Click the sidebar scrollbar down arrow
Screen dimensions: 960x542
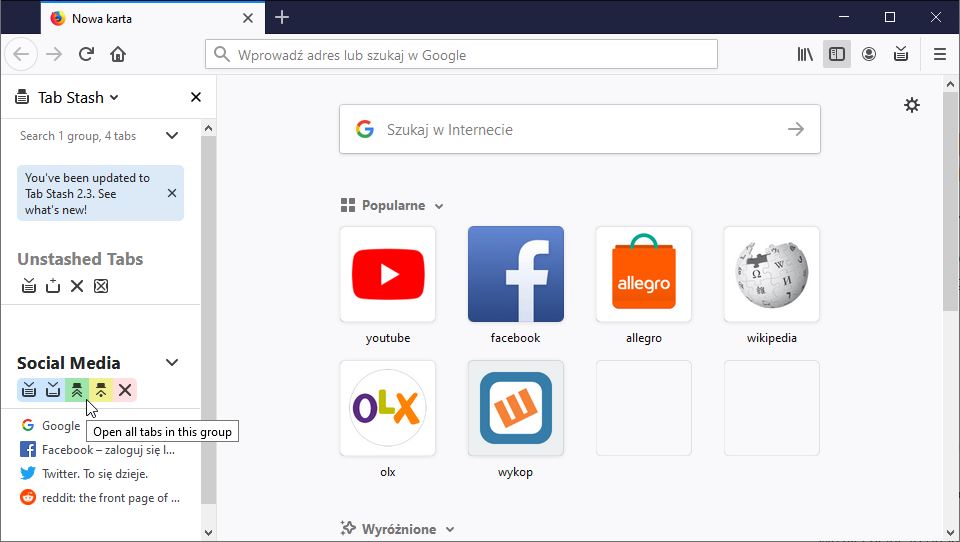tap(208, 533)
